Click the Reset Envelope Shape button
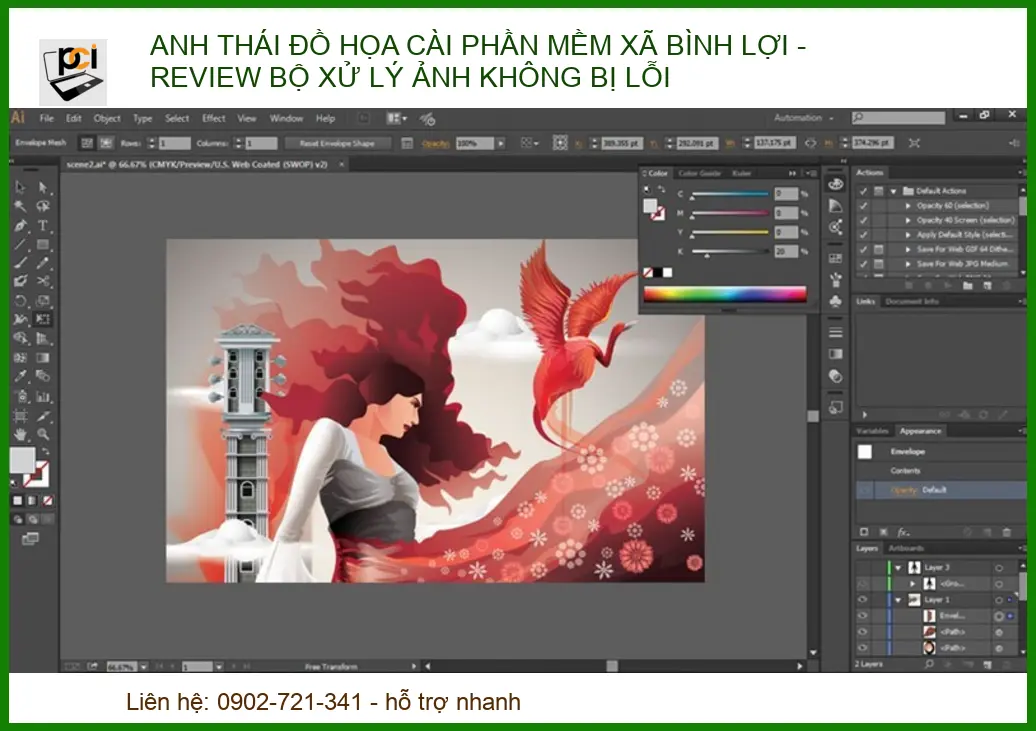The width and height of the screenshot is (1036, 731). tap(339, 142)
